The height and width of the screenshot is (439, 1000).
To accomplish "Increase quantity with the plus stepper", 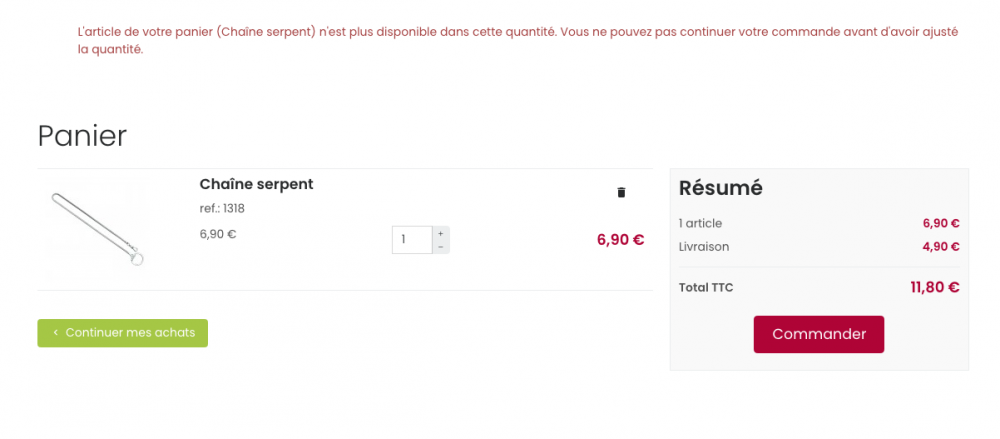I will tap(441, 233).
